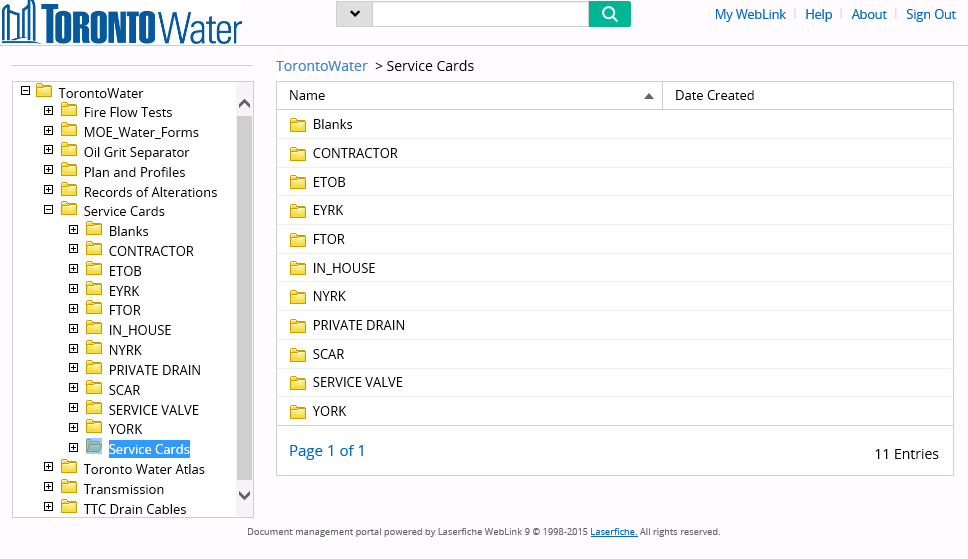Click the TorontoWater breadcrumb link
Image resolution: width=968 pixels, height=559 pixels.
click(x=322, y=66)
